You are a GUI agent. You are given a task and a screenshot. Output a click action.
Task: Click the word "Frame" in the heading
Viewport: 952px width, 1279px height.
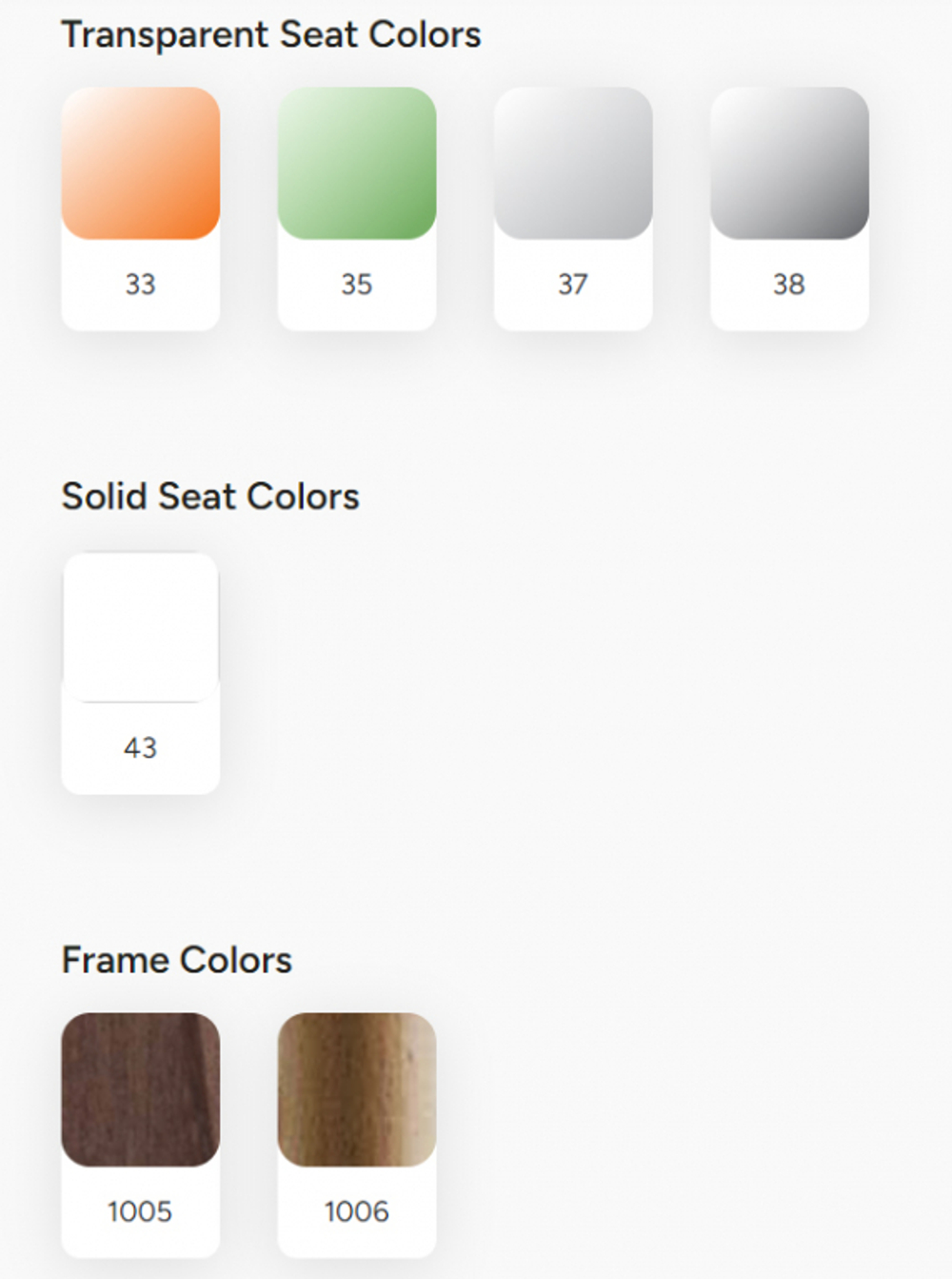114,960
